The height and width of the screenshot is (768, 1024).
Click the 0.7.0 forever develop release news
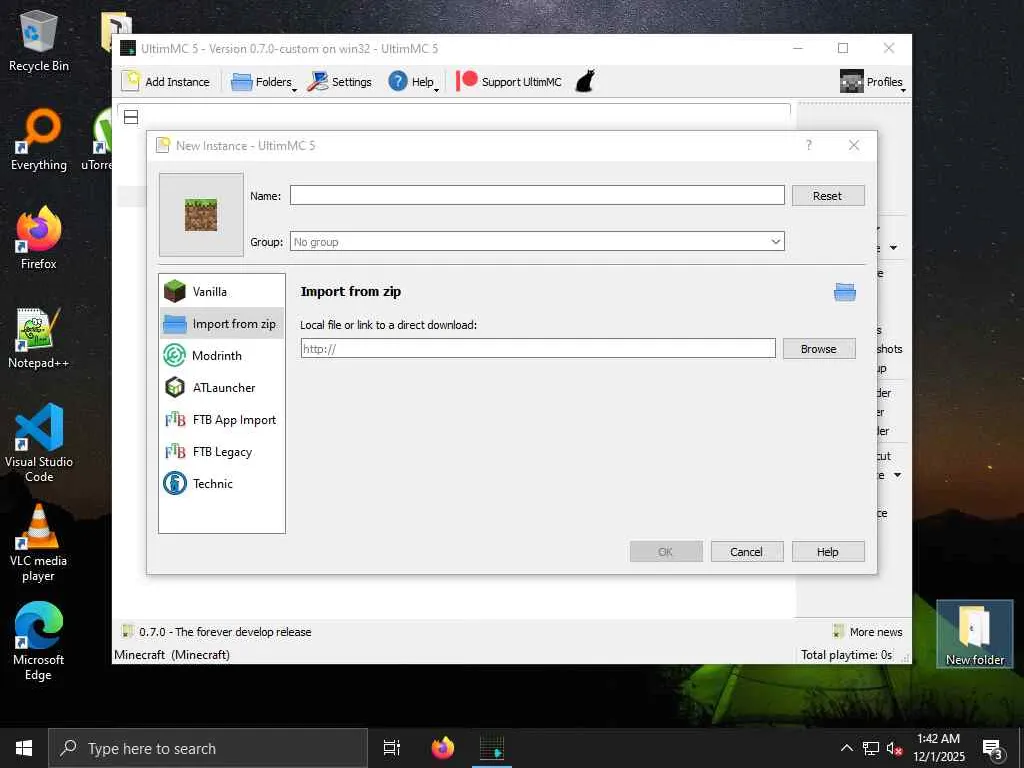click(x=216, y=632)
